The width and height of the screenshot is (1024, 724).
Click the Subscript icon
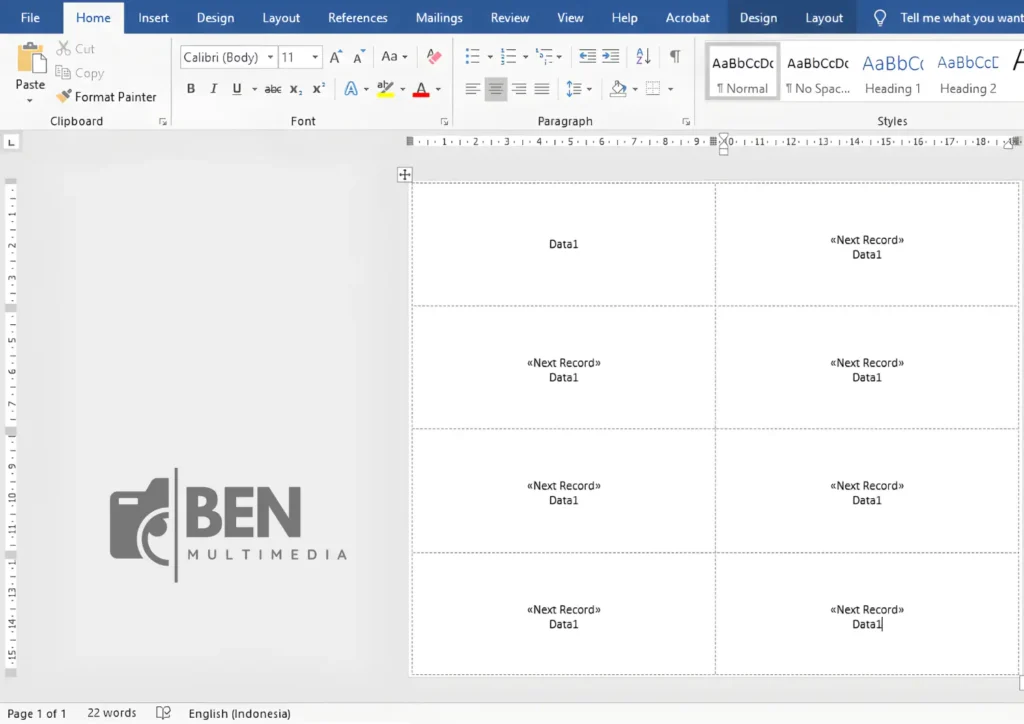[296, 88]
